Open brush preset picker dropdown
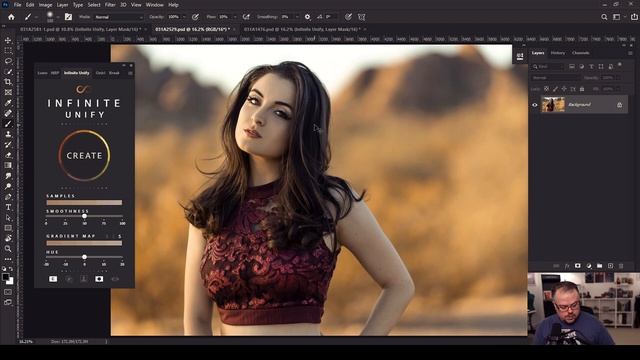Image resolution: width=640 pixels, height=360 pixels. tap(58, 17)
